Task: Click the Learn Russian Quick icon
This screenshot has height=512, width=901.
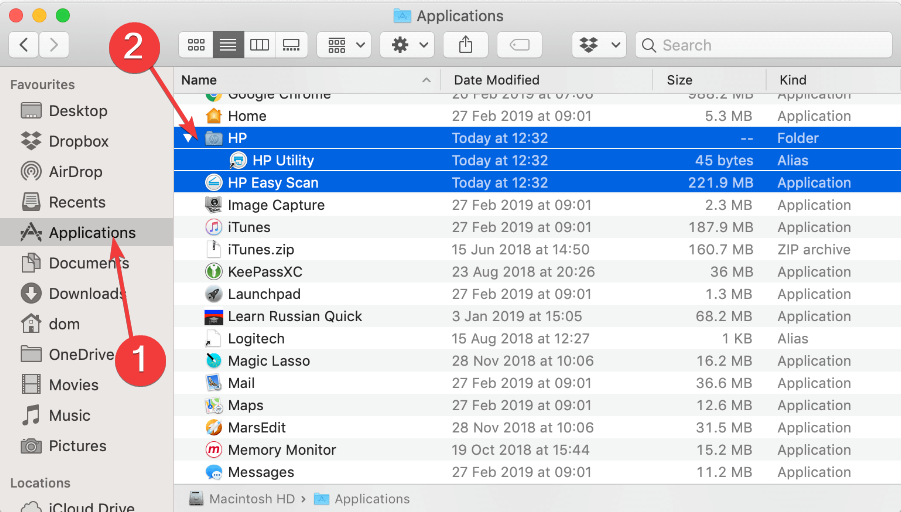Action: 214,317
